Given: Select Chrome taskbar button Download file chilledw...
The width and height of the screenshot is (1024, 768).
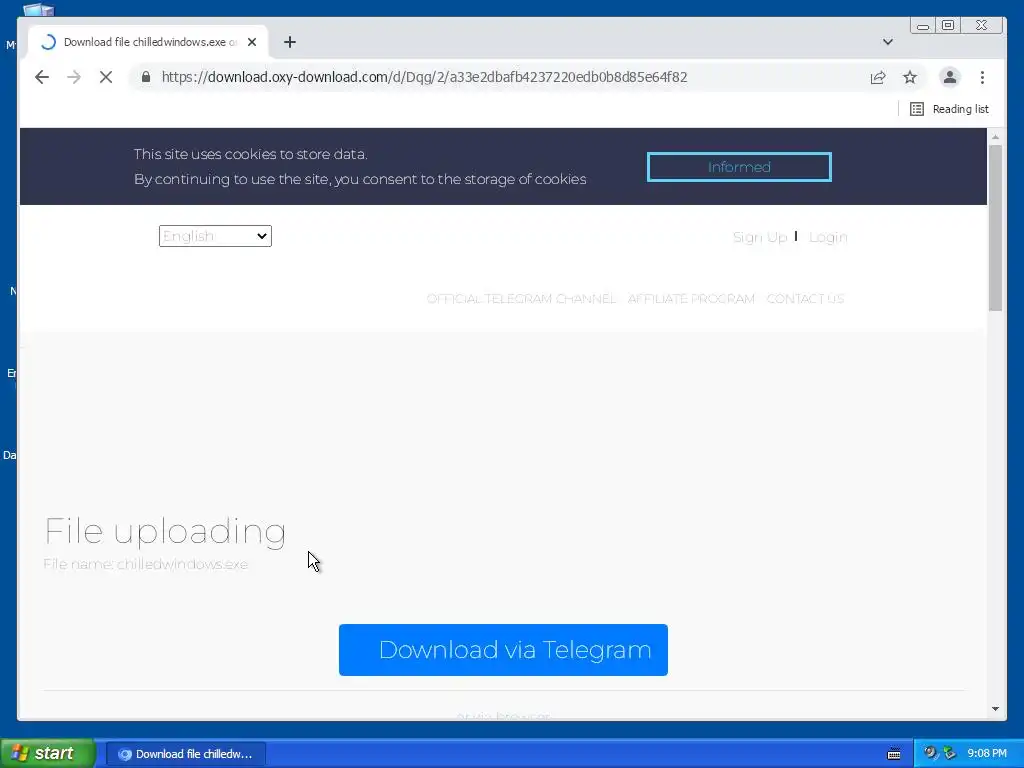Looking at the screenshot, I should 186,754.
